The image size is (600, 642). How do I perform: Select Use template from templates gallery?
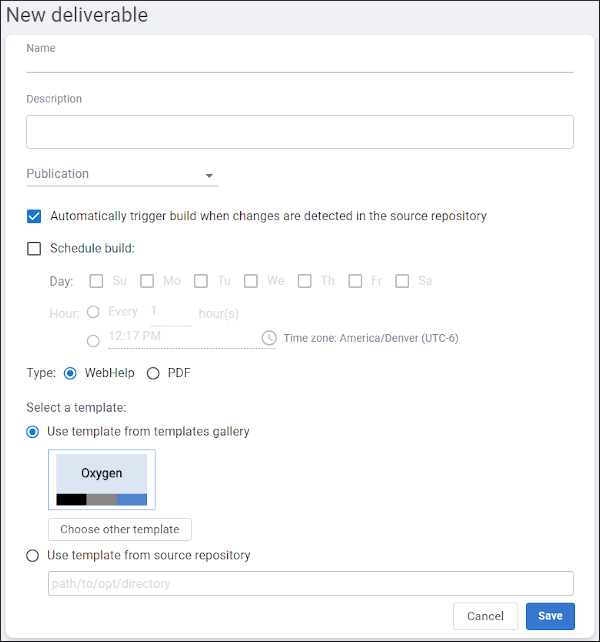(33, 432)
